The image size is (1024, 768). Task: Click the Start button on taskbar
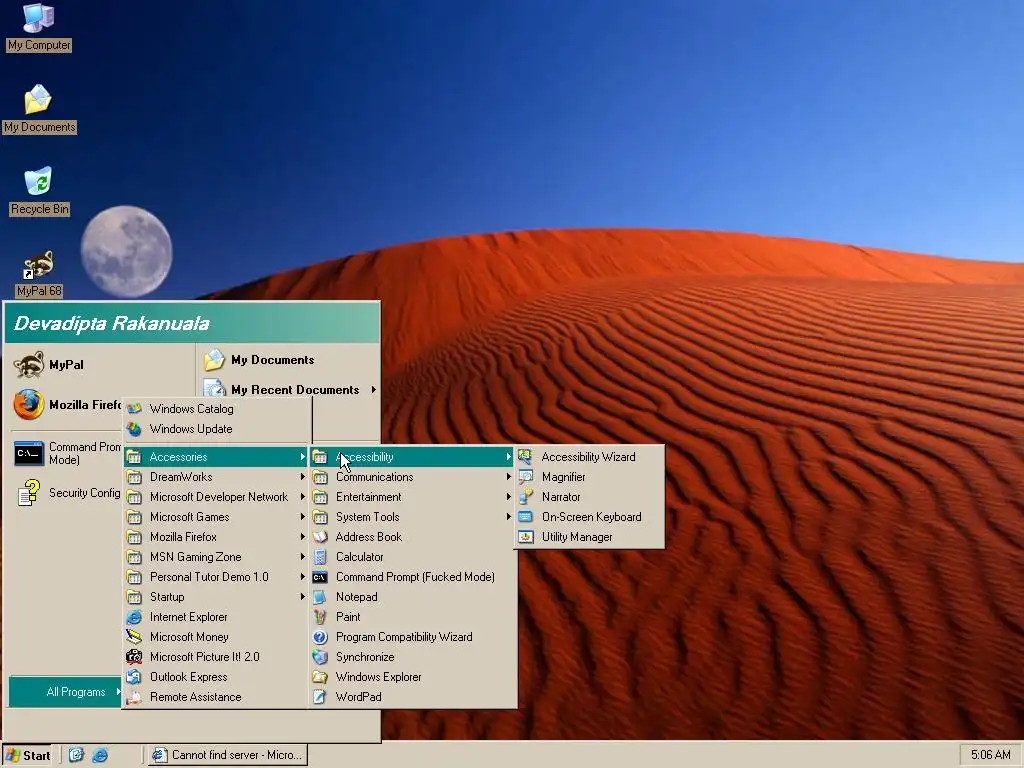point(27,756)
